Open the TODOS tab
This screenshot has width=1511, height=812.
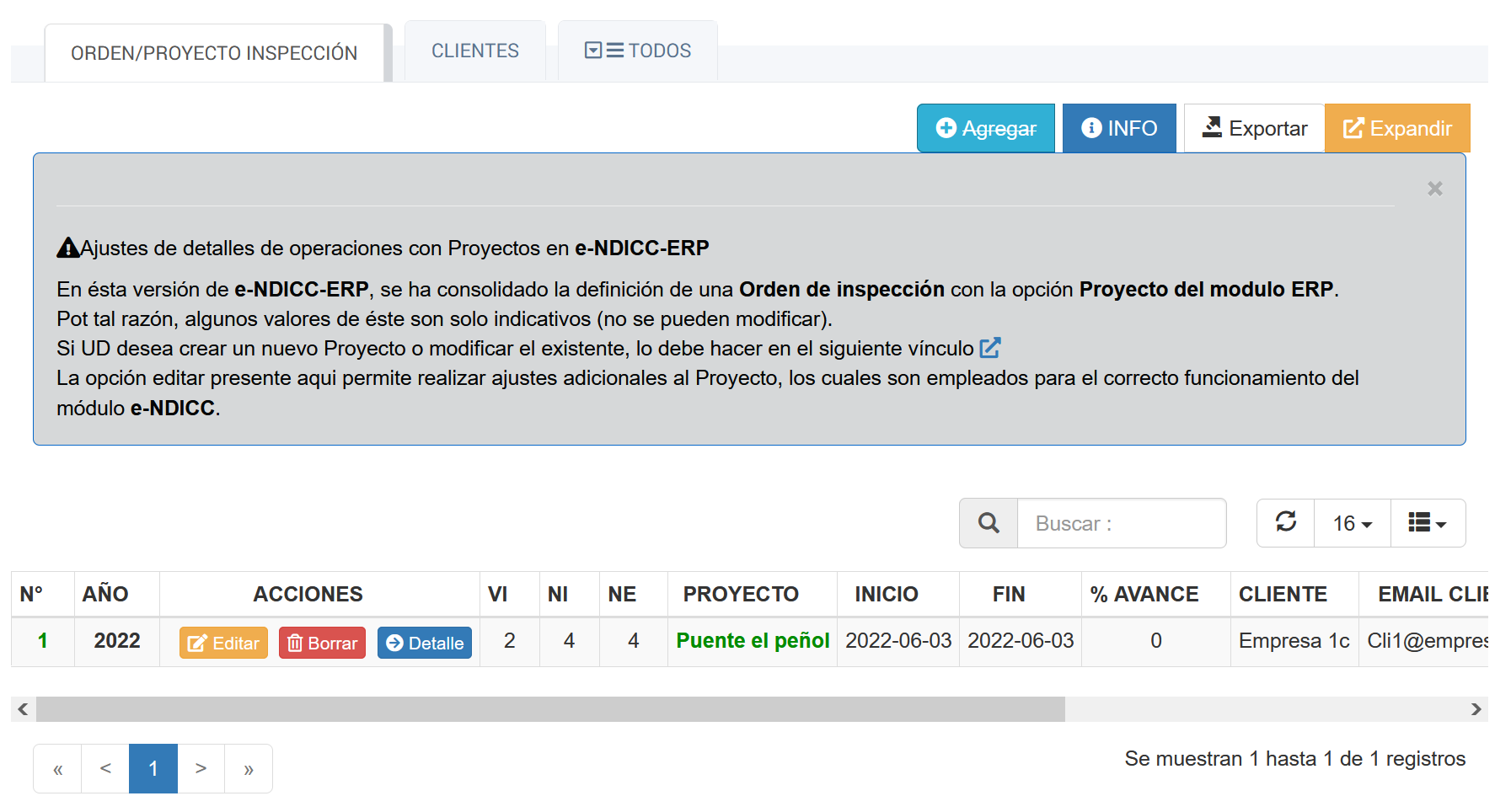tap(638, 51)
